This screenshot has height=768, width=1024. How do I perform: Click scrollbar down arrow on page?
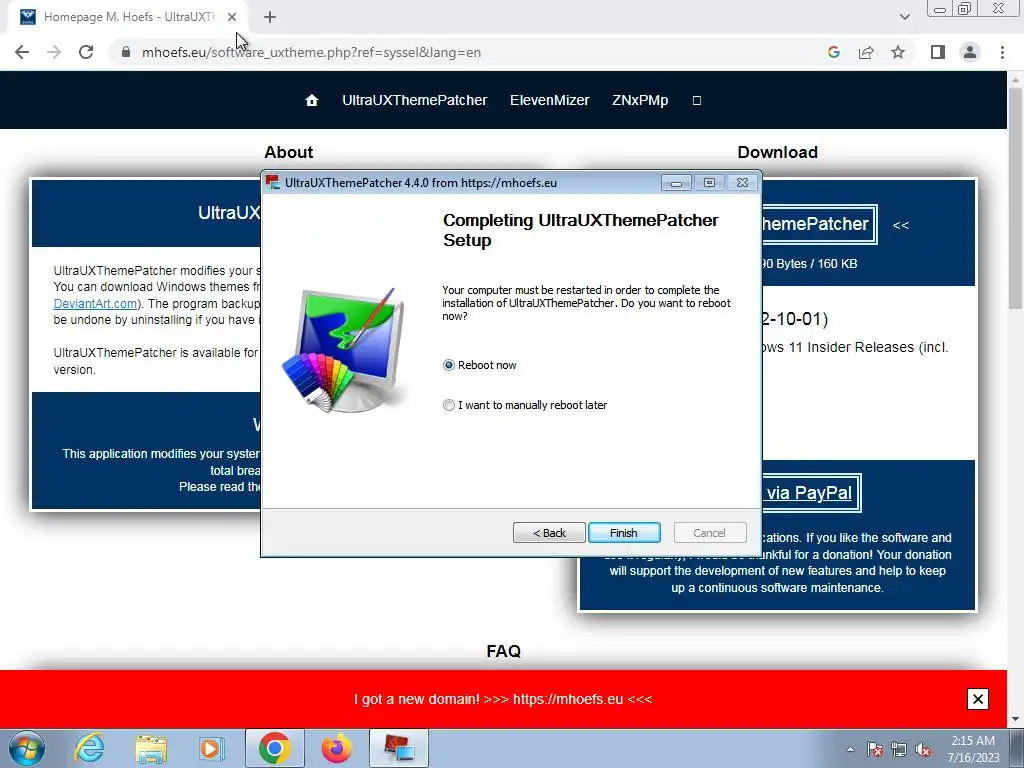pyautogui.click(x=1016, y=720)
